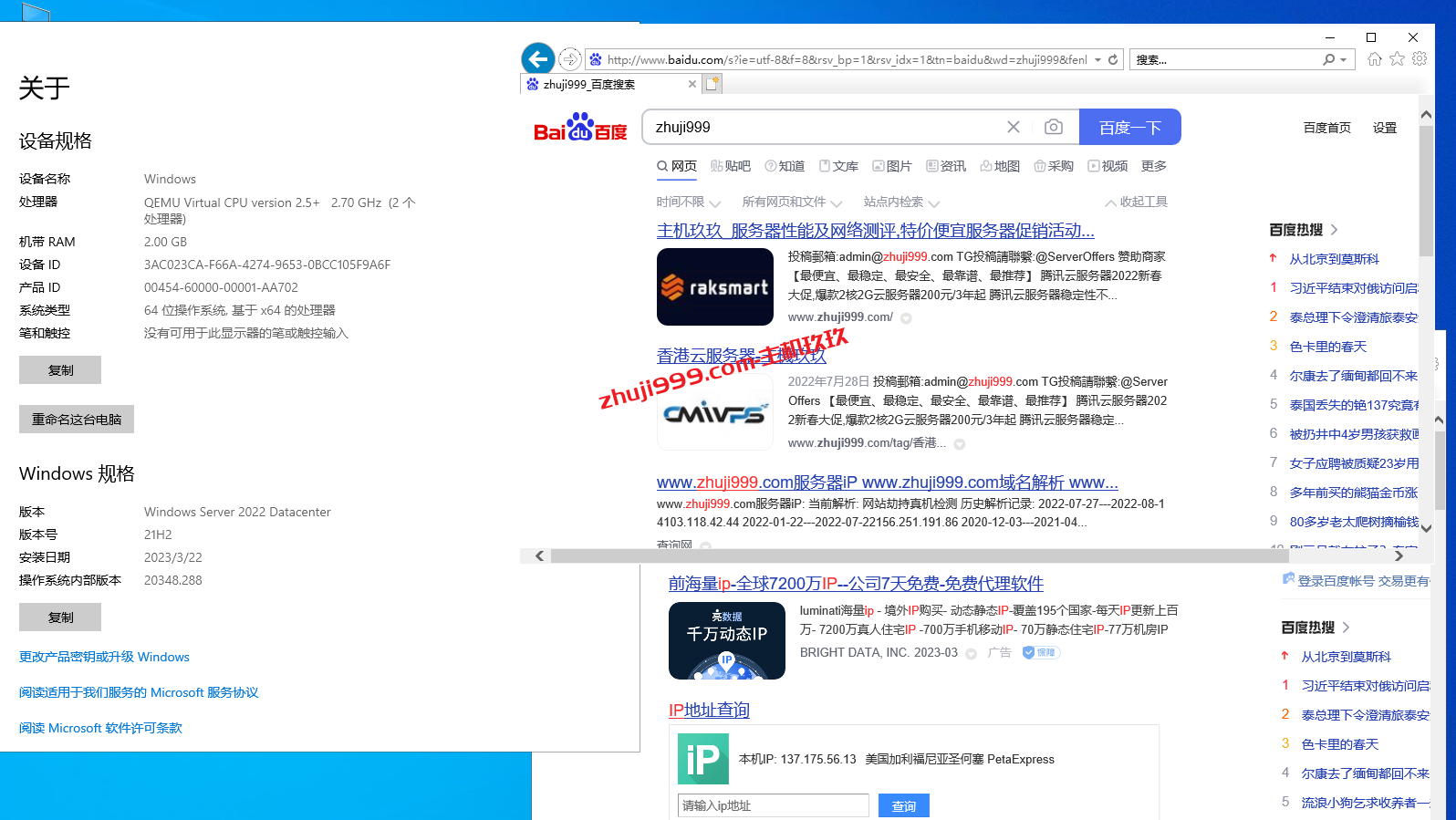The image size is (1456, 820).
Task: Open 更改产品密钥或升级 Windows link
Action: tap(104, 657)
